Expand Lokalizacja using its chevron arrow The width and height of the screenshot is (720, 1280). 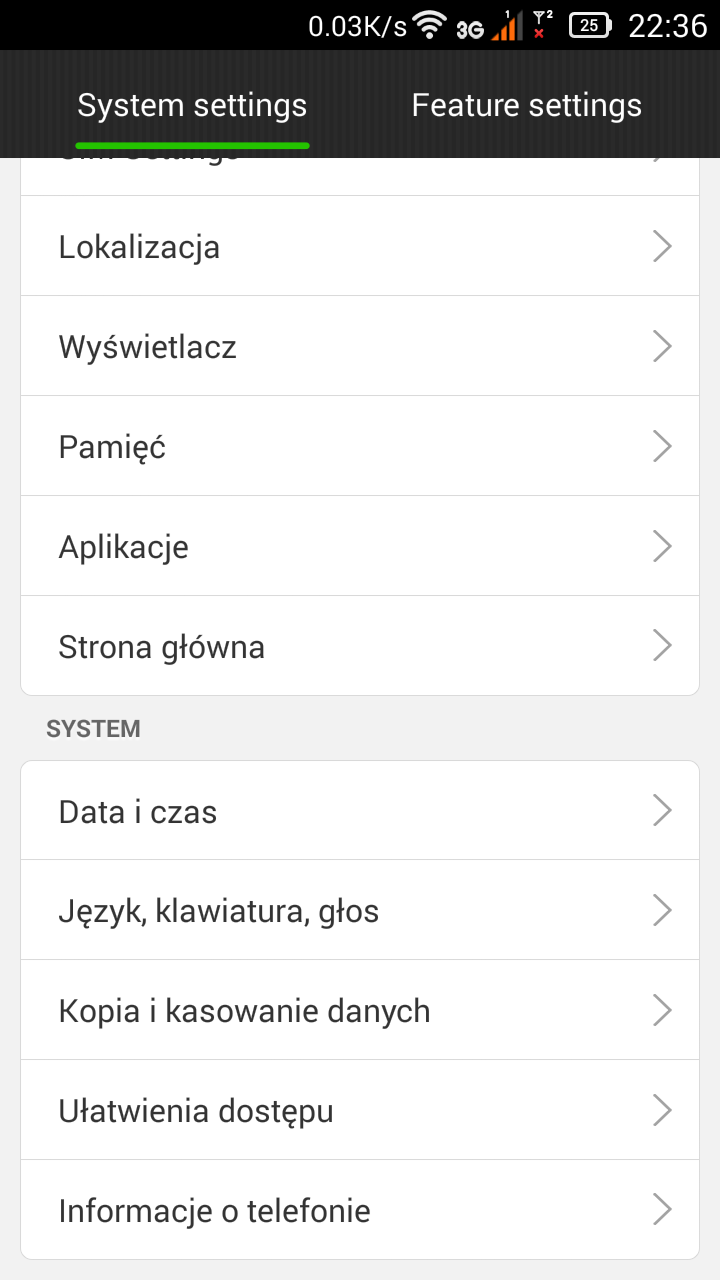(661, 246)
